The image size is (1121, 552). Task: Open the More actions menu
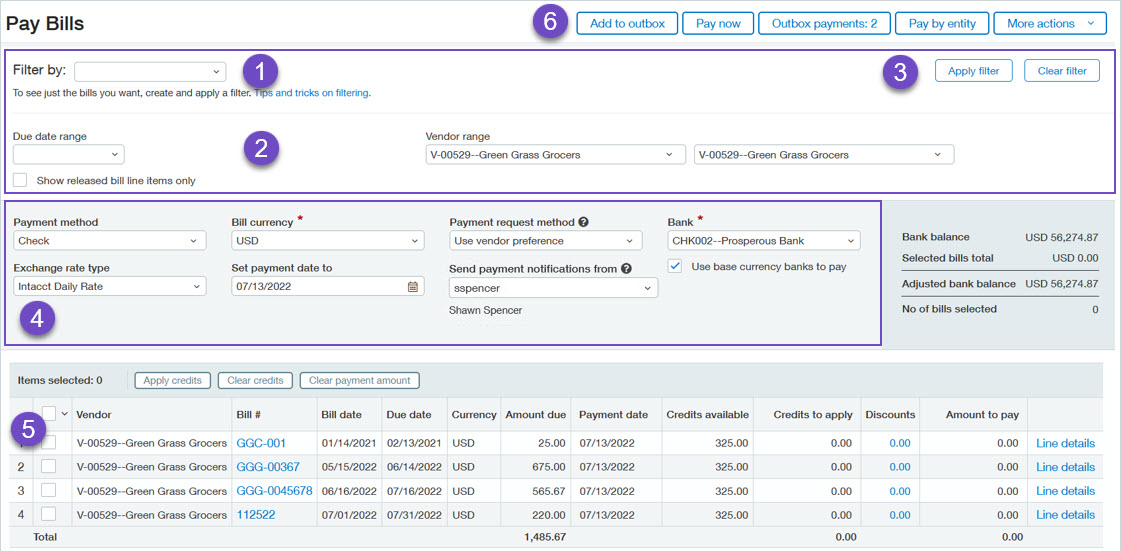point(1050,23)
